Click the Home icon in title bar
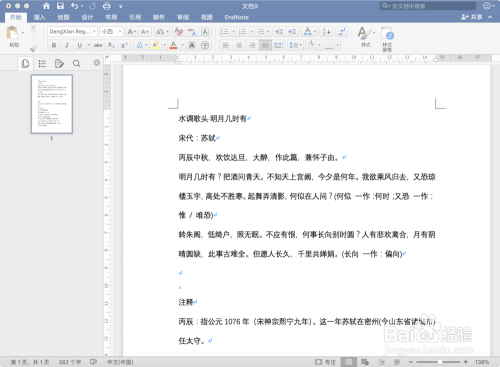This screenshot has height=367, width=500. 46,6
